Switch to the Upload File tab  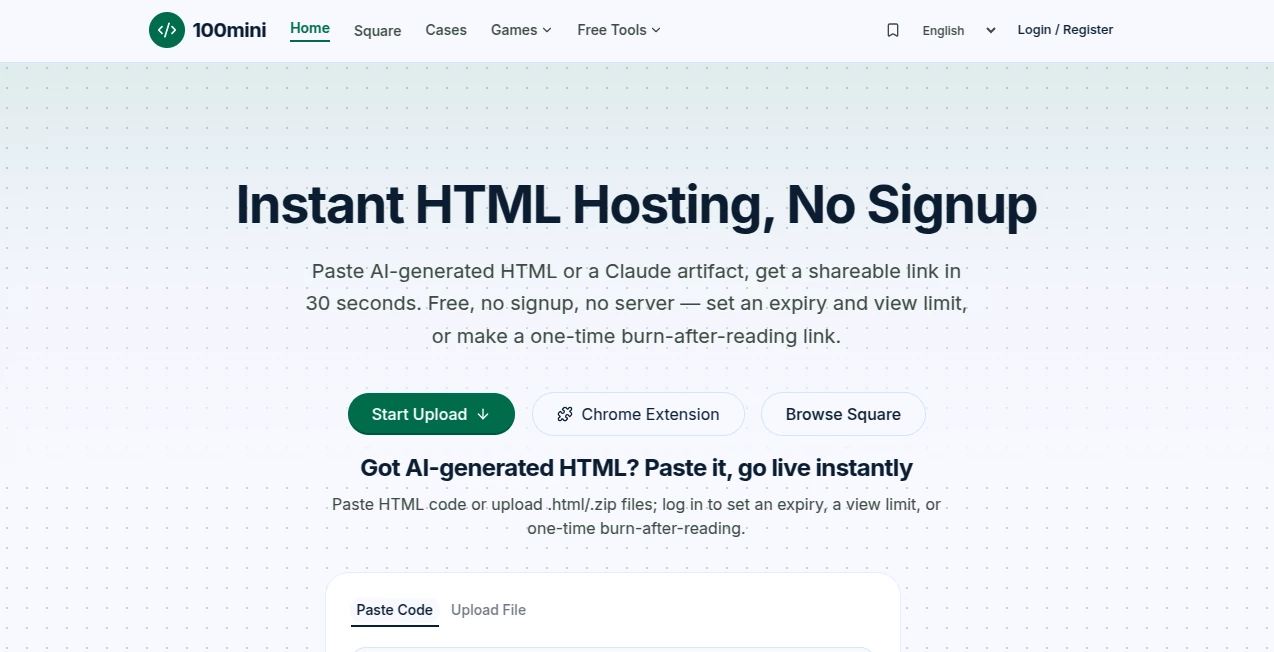click(488, 610)
